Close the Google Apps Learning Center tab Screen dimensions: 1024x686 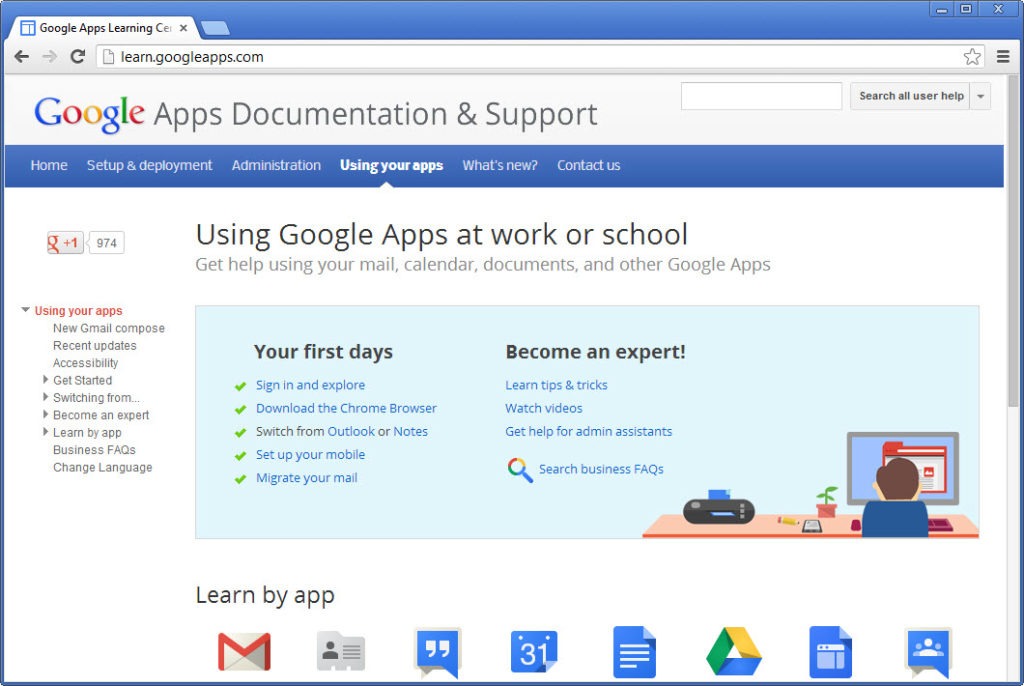pyautogui.click(x=184, y=28)
